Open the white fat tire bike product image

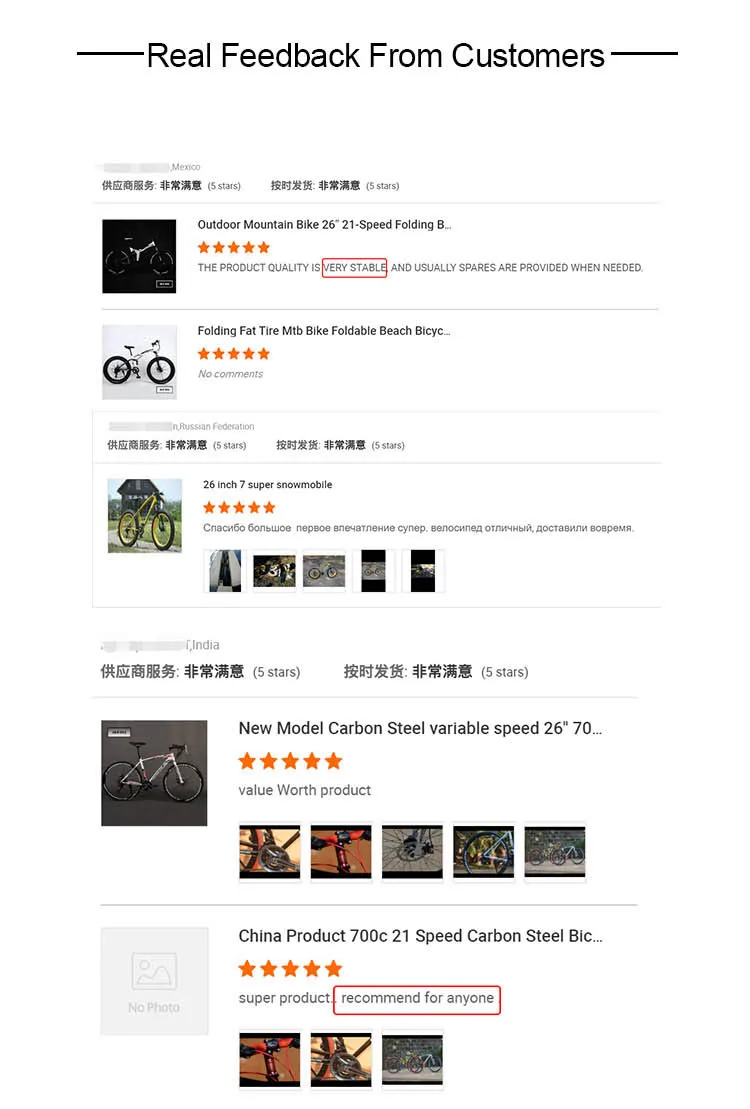139,362
